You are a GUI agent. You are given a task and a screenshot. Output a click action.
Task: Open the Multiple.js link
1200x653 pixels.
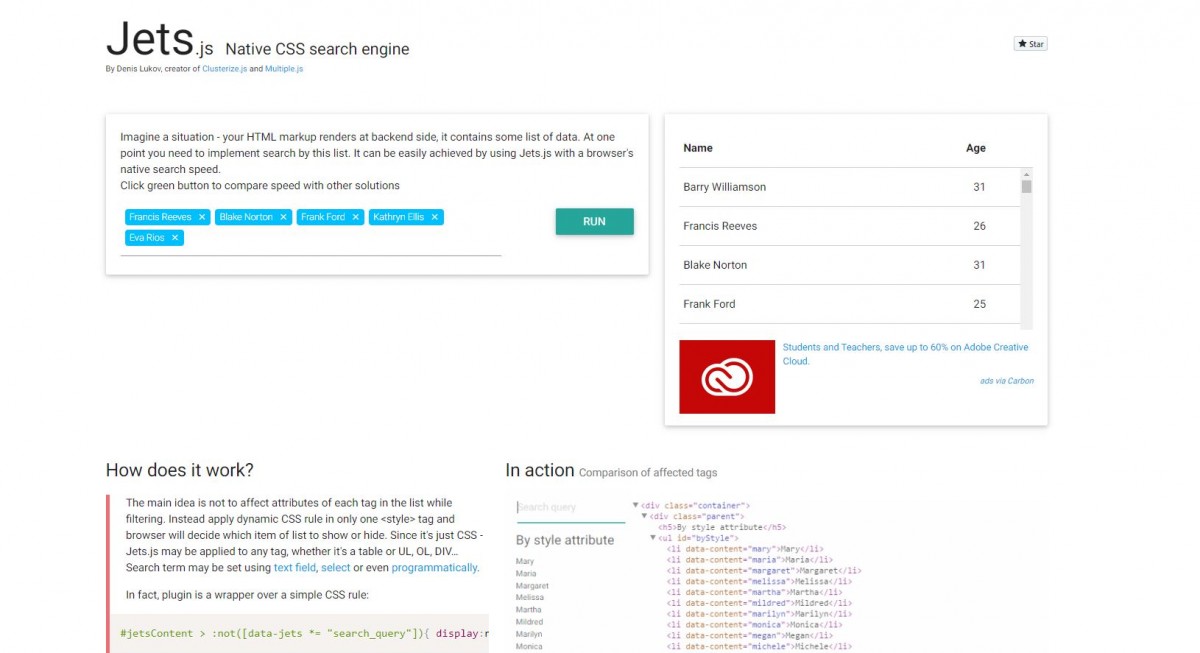tap(284, 69)
